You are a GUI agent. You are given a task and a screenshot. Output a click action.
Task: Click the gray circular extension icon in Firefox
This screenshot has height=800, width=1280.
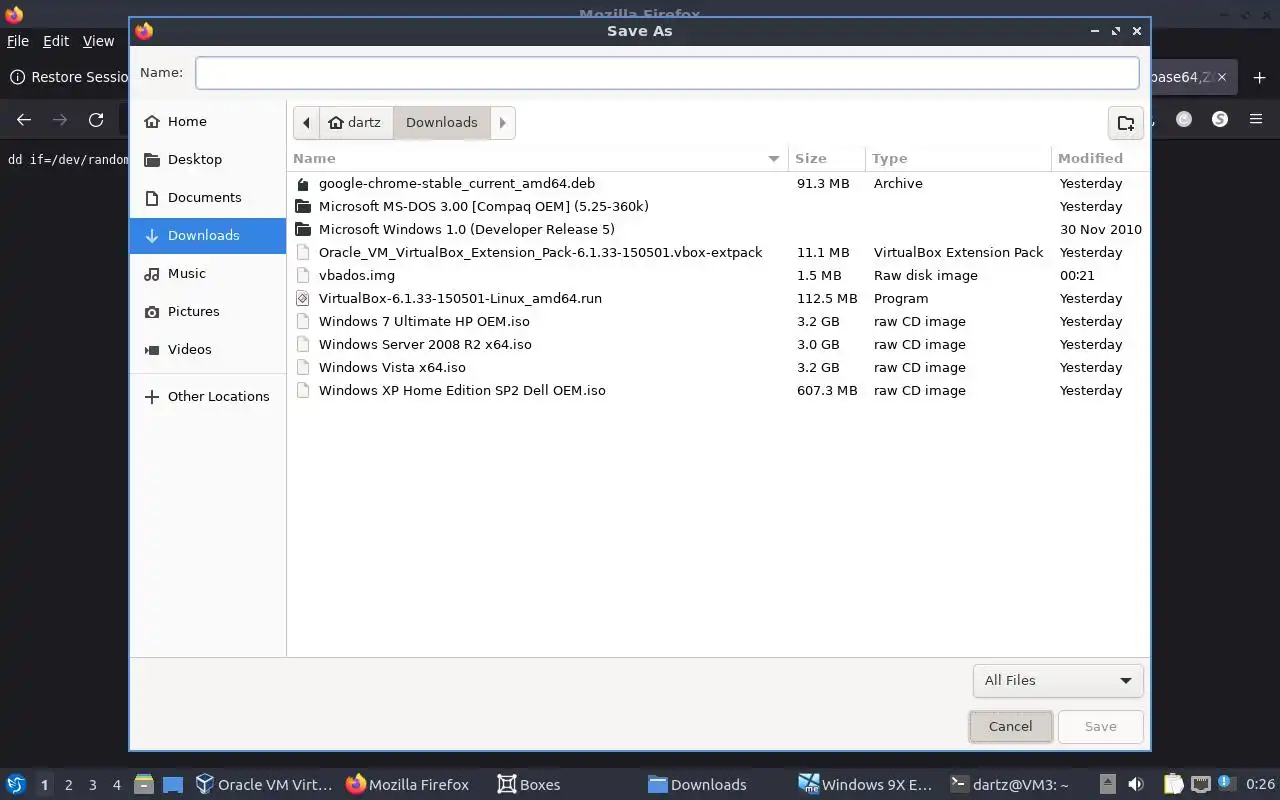(x=1184, y=119)
